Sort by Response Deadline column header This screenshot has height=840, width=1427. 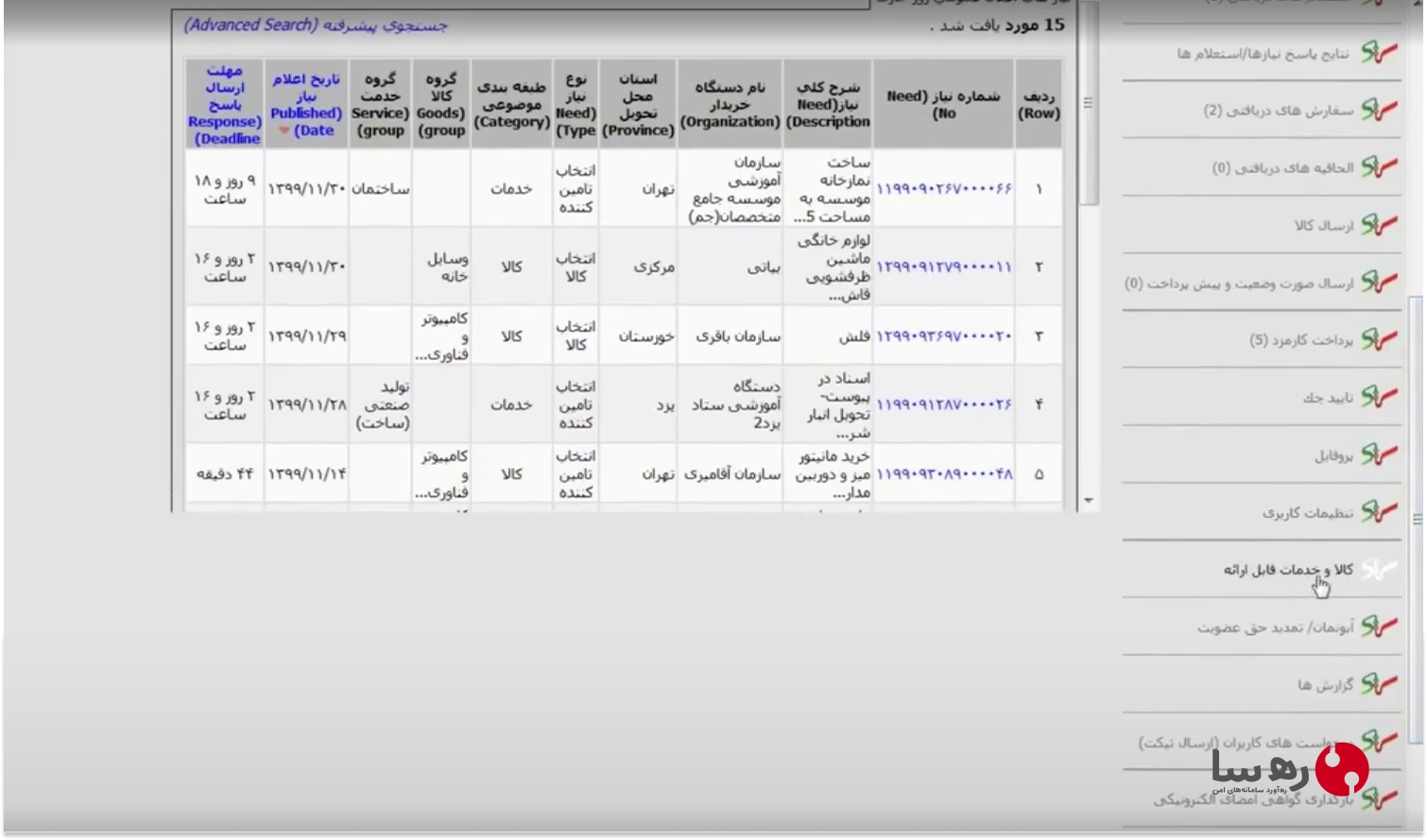click(224, 105)
